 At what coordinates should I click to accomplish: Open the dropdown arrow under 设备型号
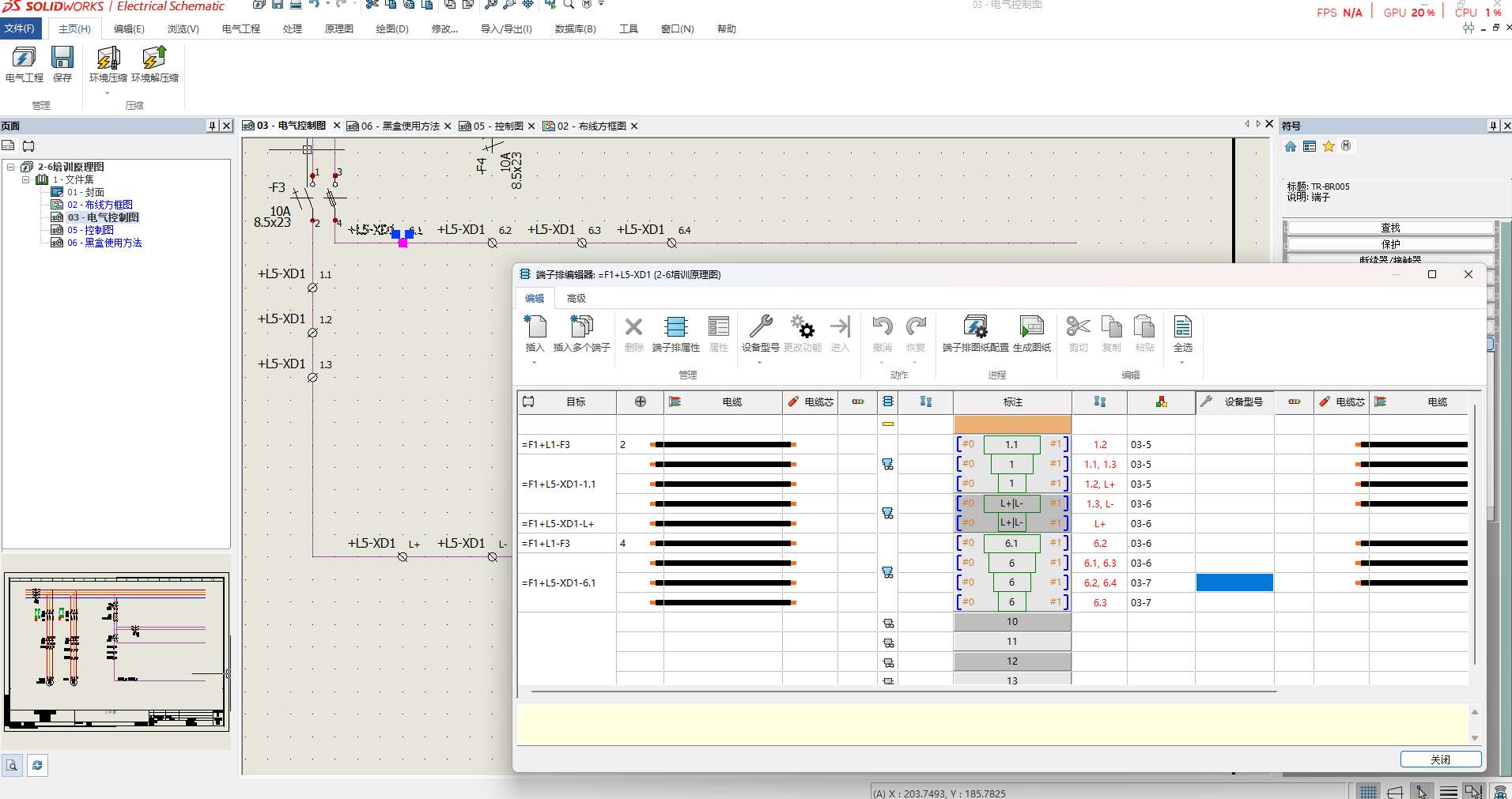click(759, 363)
